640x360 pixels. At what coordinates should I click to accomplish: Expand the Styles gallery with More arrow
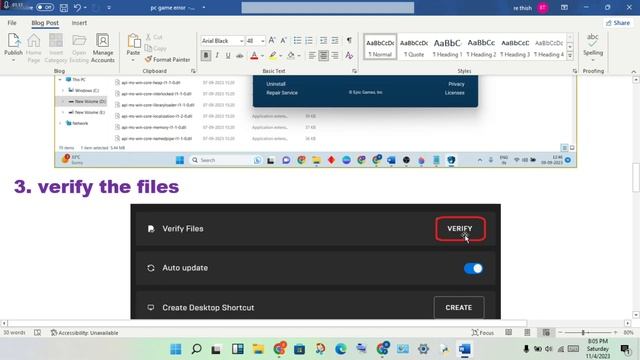pos(570,56)
